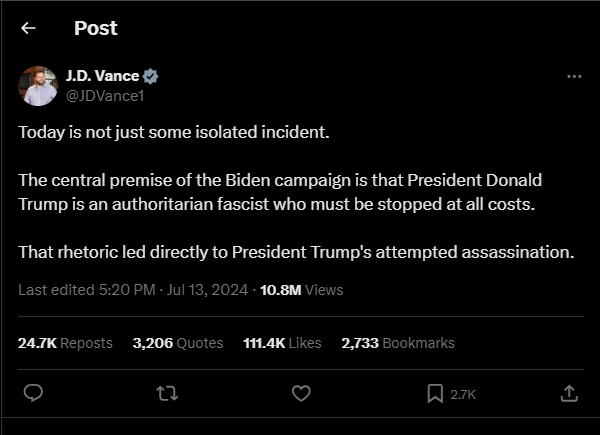600x435 pixels.
Task: Click the "Post" header title
Action: [95, 28]
